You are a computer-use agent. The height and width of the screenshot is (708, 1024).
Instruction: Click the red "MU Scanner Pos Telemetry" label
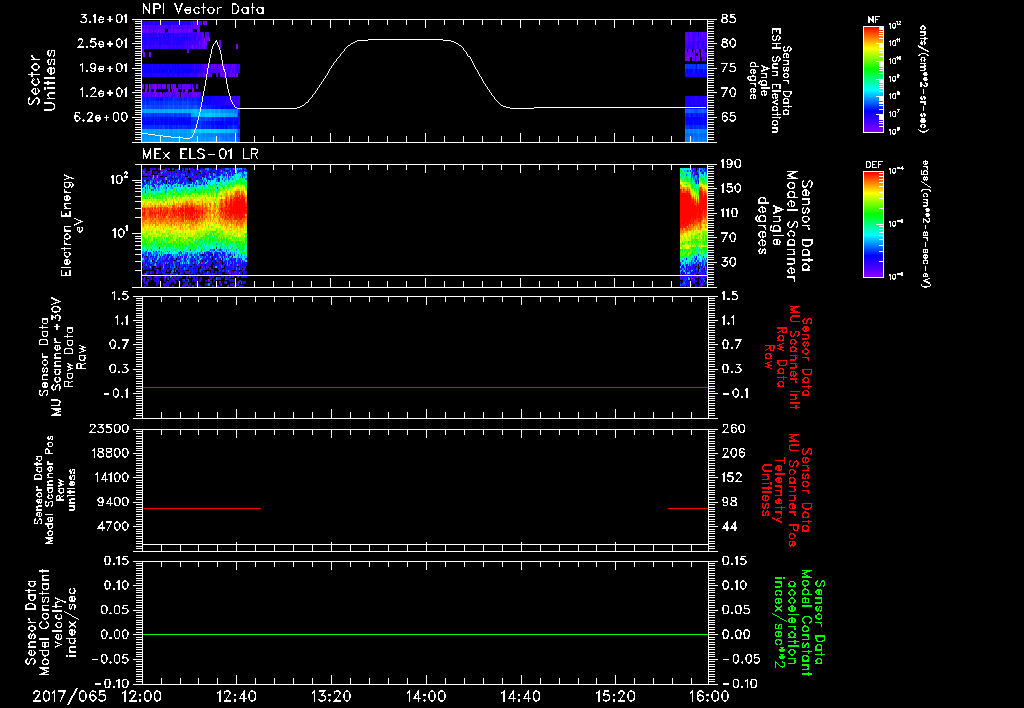787,490
